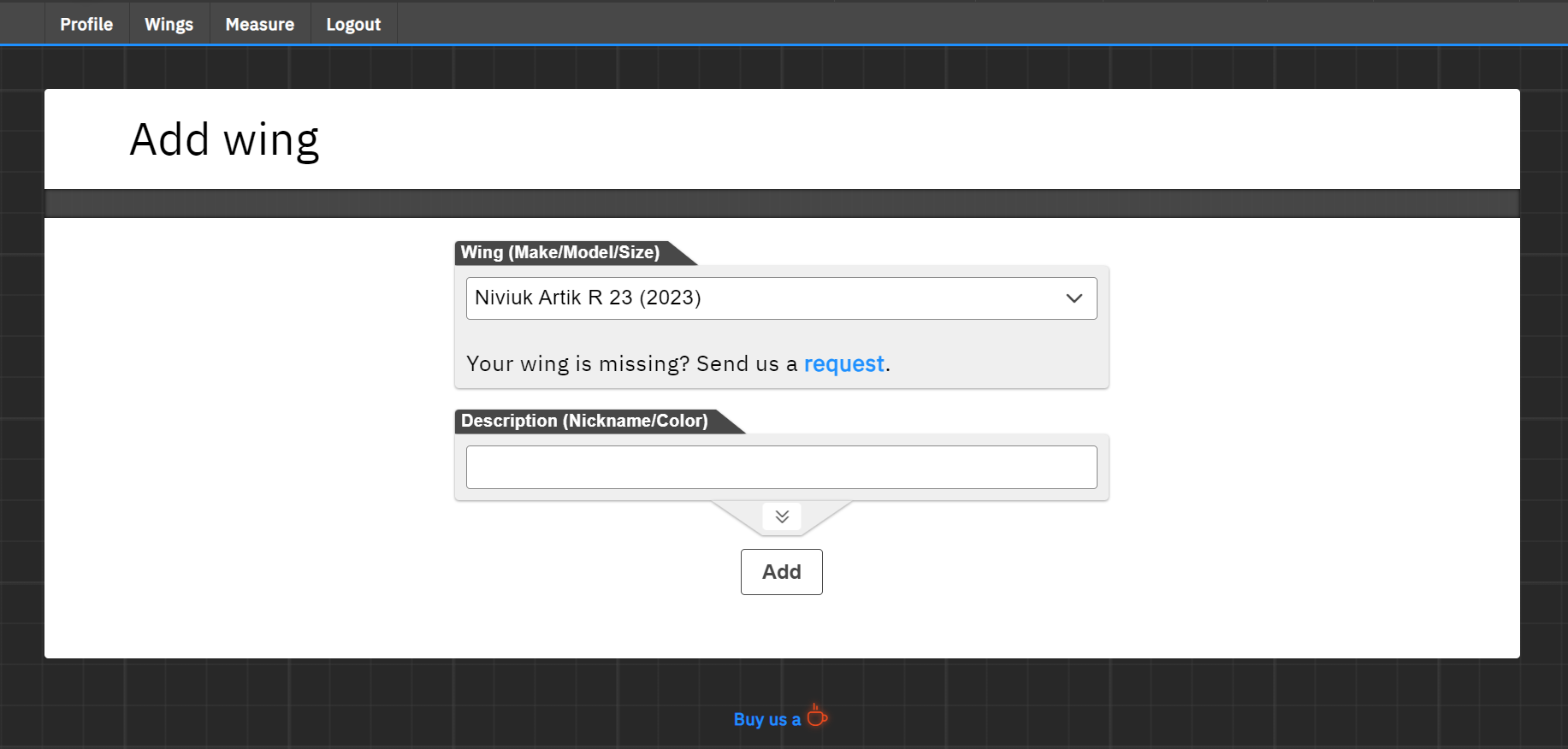The height and width of the screenshot is (749, 1568).
Task: Click the "Wing (Make/Model/Size)" label
Action: point(560,252)
